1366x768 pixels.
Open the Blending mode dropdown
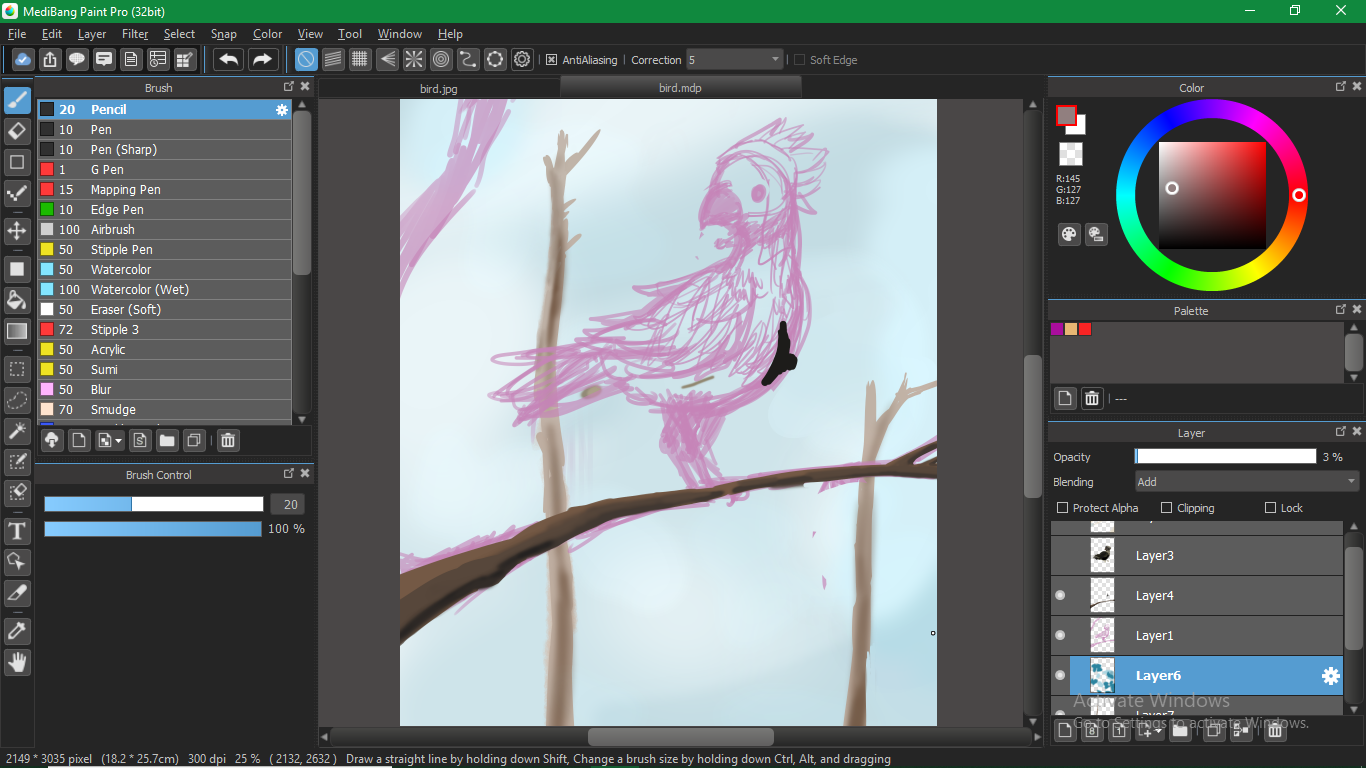pyautogui.click(x=1245, y=482)
